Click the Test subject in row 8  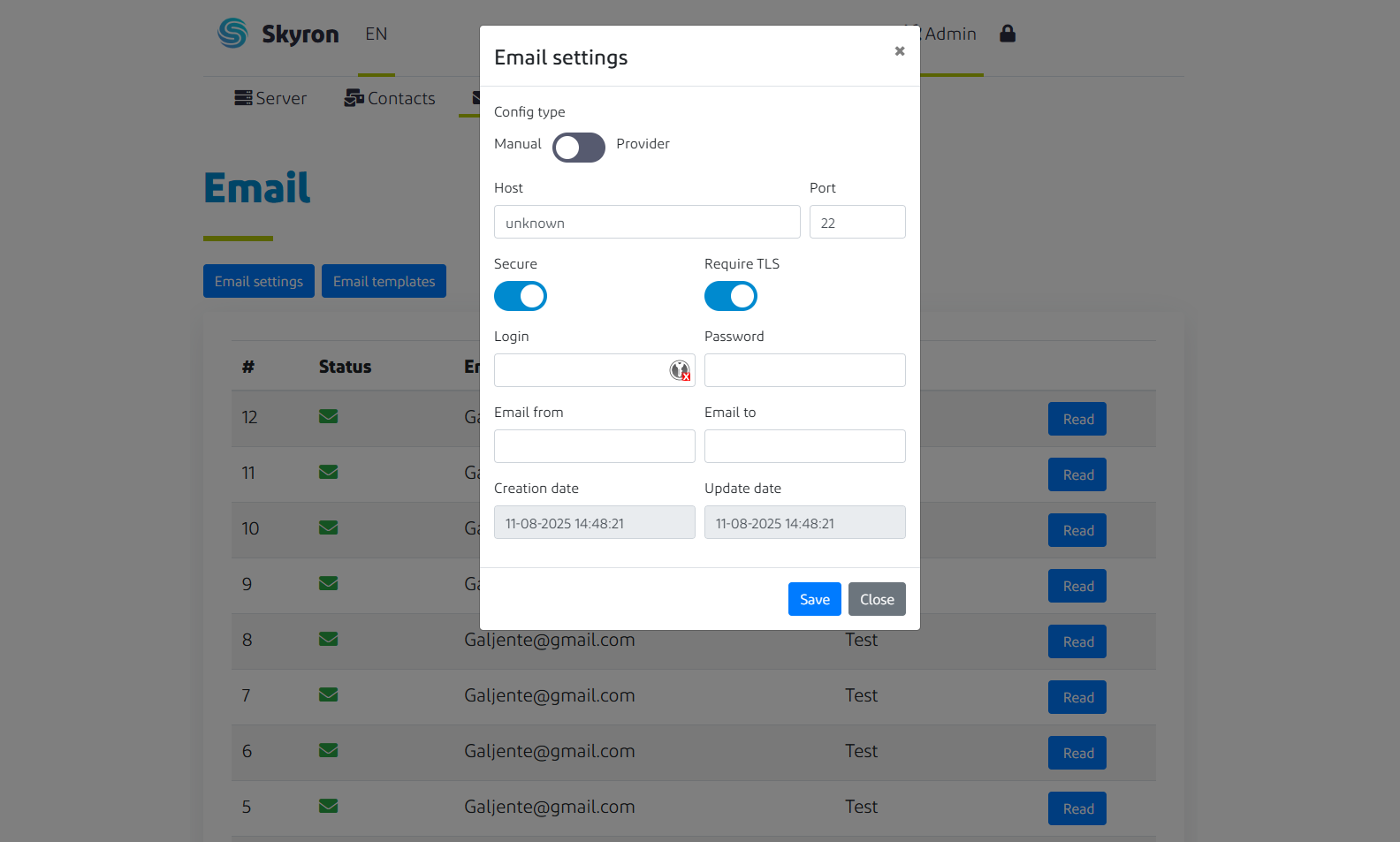pos(861,640)
